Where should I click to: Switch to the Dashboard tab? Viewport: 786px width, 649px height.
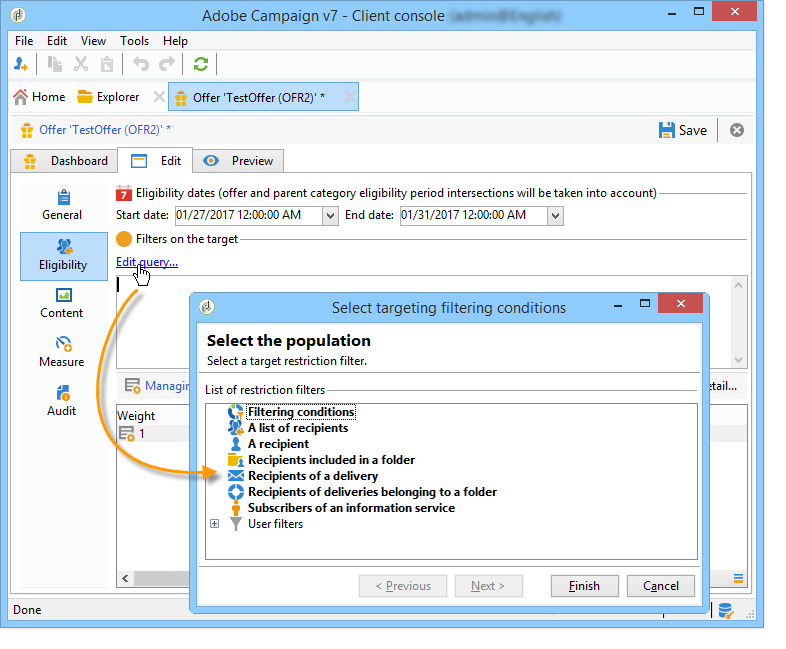coord(65,161)
